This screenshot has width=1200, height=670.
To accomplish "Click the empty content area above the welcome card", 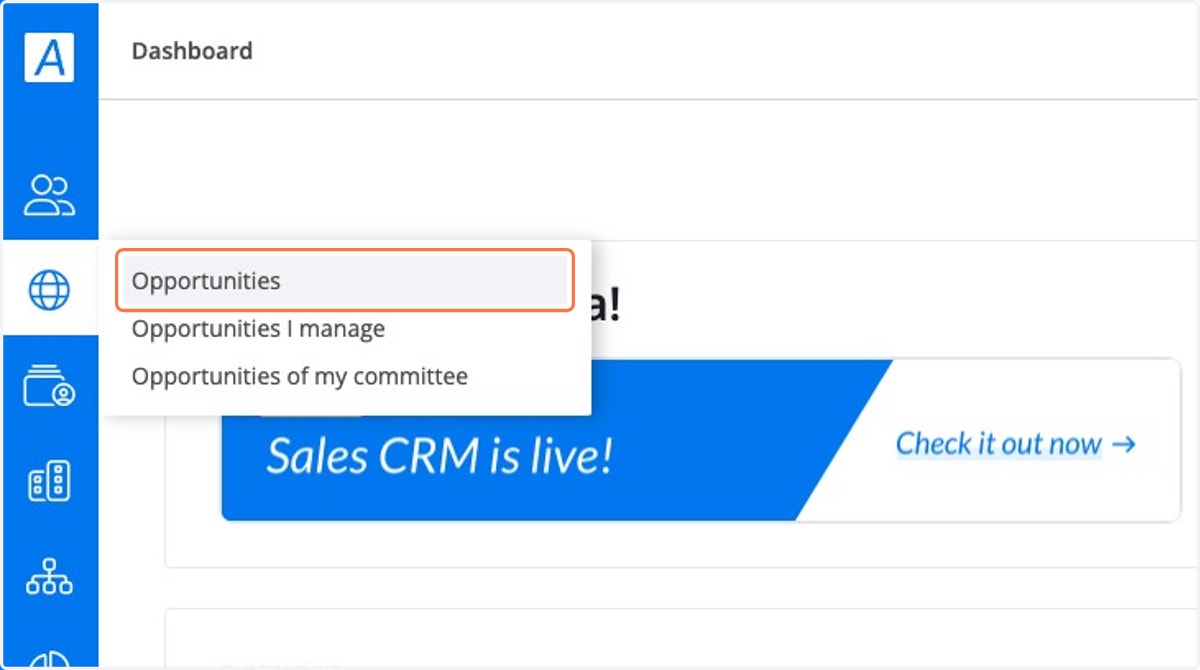I will (648, 170).
